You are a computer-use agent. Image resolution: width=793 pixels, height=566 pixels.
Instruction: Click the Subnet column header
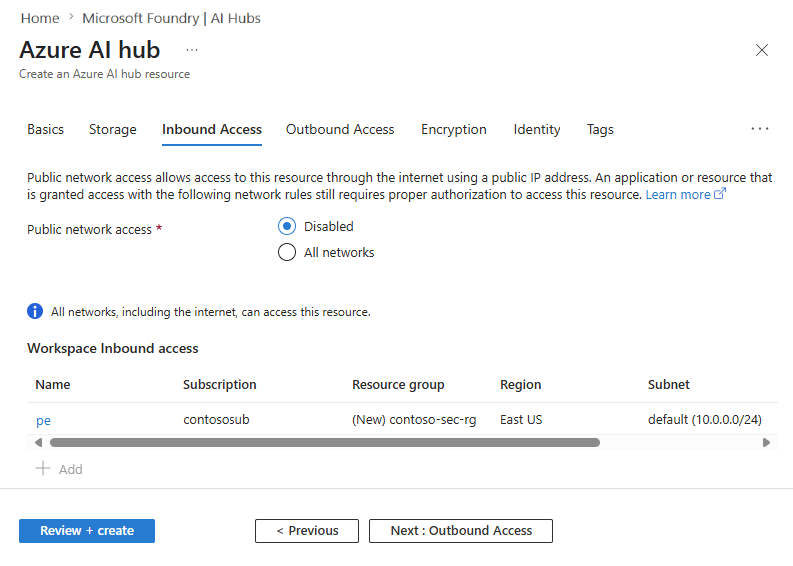coord(669,384)
